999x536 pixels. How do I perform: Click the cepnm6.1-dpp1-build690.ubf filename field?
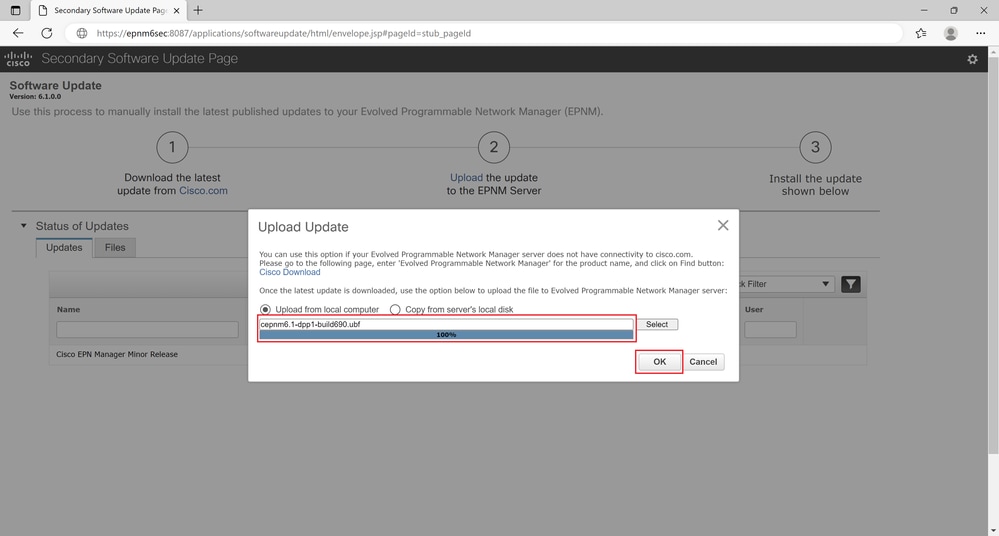tap(446, 324)
